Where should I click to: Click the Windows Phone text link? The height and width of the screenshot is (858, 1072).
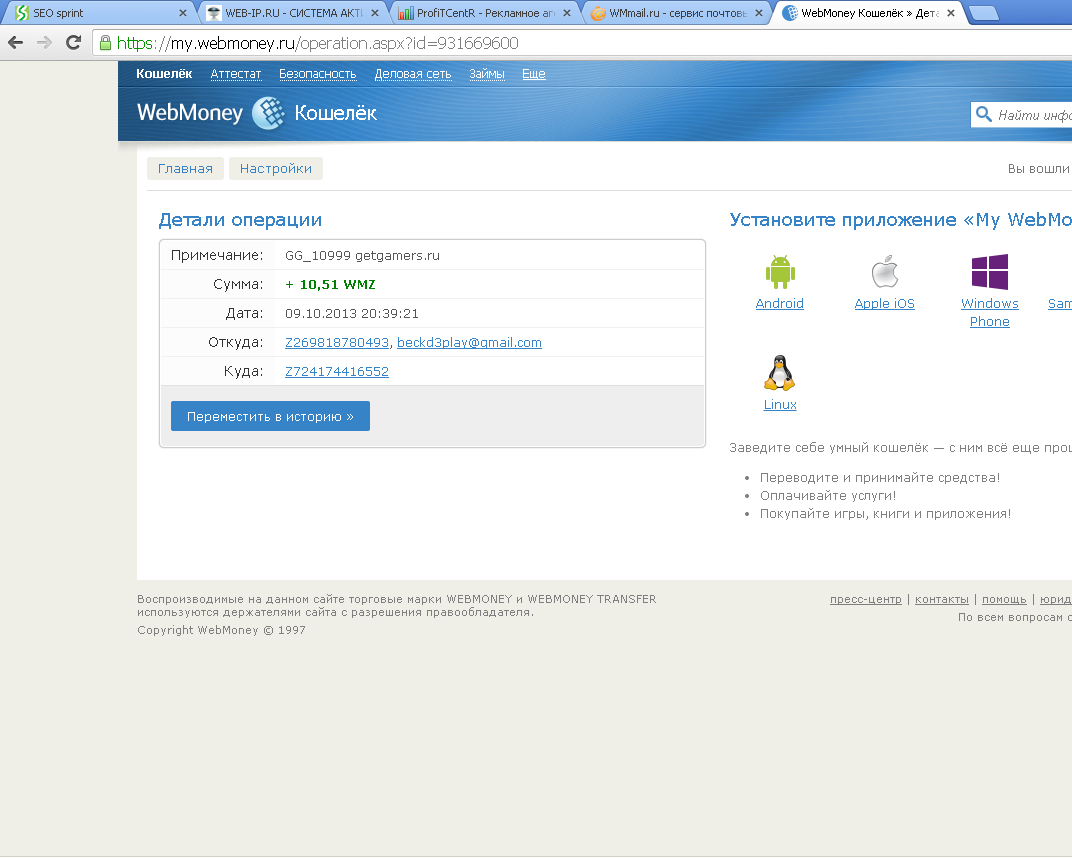click(x=990, y=312)
